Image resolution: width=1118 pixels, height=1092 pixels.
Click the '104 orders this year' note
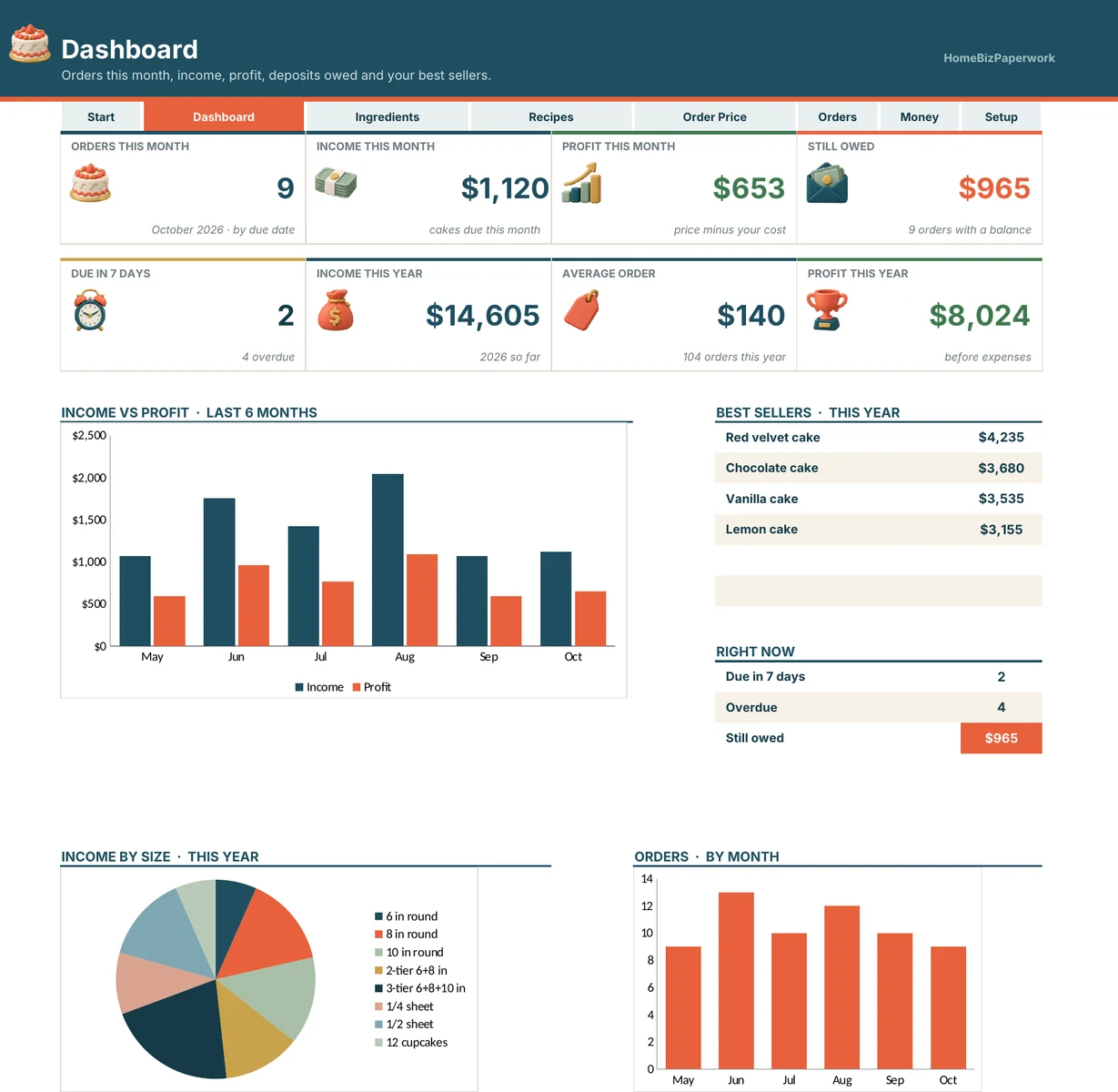(x=734, y=357)
